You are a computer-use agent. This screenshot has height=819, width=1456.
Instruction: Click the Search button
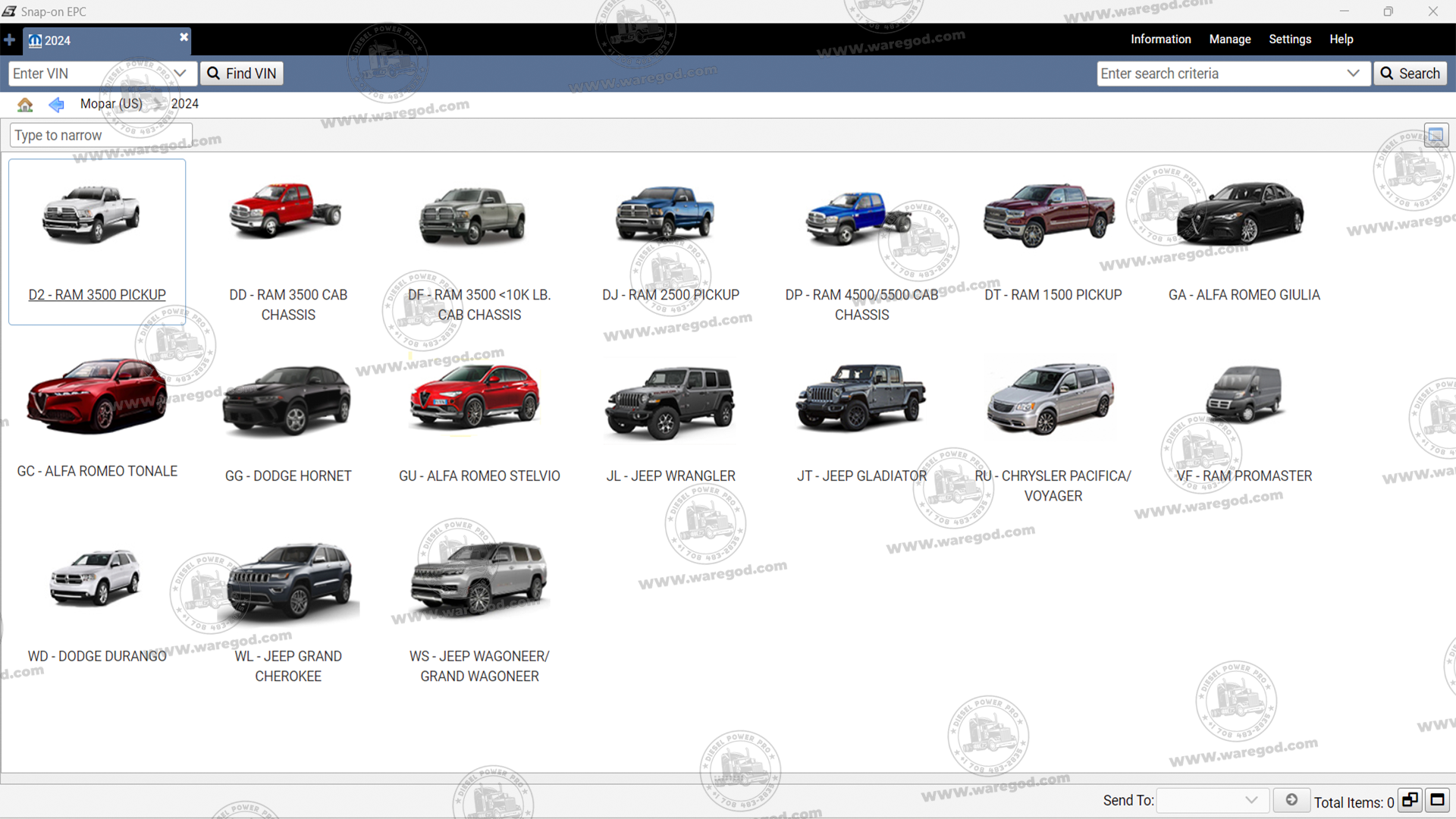click(x=1410, y=74)
